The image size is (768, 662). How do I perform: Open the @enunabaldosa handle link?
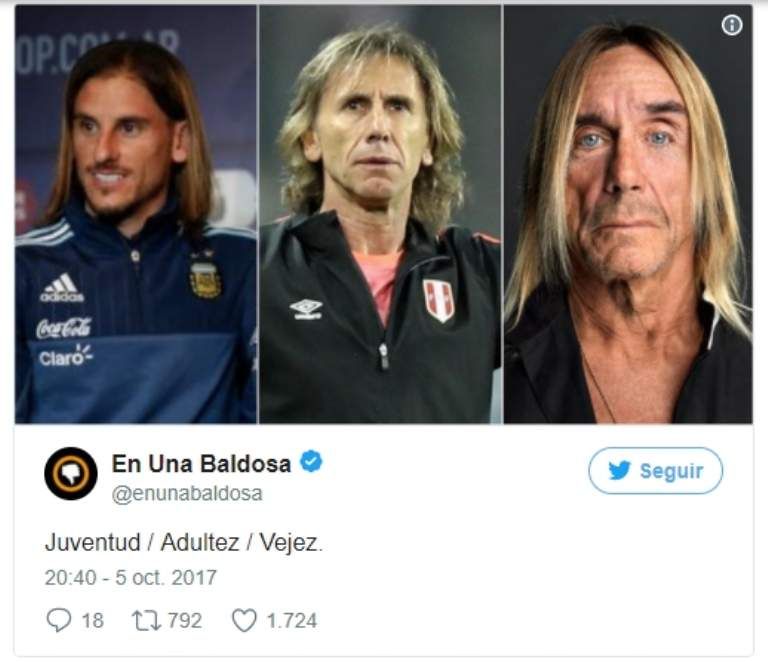187,494
